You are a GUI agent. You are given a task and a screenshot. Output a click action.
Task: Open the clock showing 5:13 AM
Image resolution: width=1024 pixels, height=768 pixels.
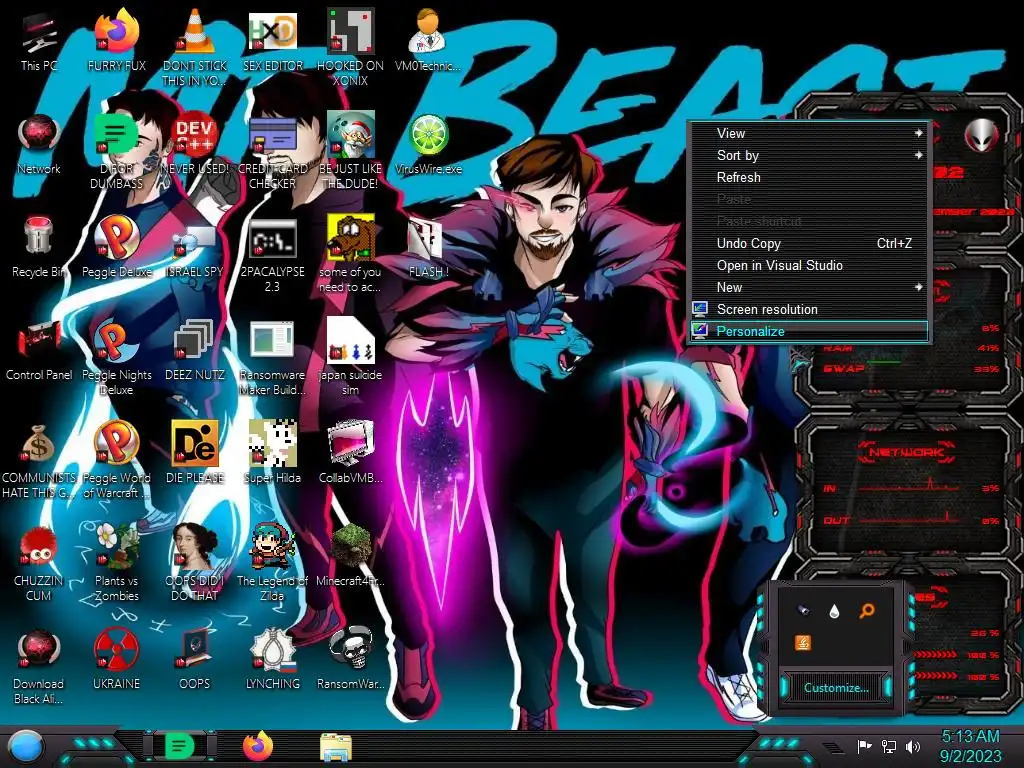pyautogui.click(x=970, y=746)
